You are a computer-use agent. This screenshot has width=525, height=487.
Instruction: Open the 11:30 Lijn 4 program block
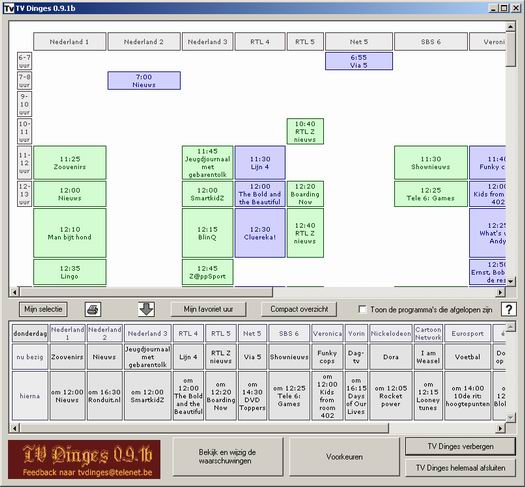click(260, 162)
